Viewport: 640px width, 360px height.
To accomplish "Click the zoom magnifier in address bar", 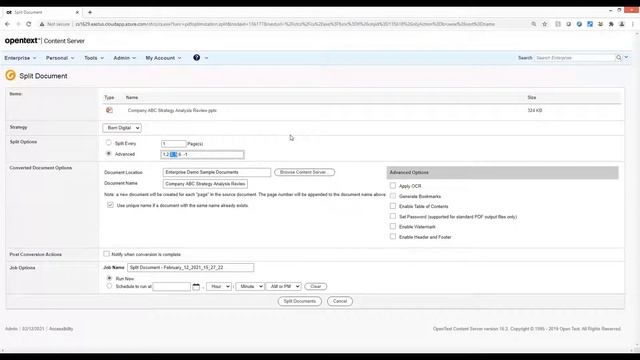I will (x=533, y=24).
